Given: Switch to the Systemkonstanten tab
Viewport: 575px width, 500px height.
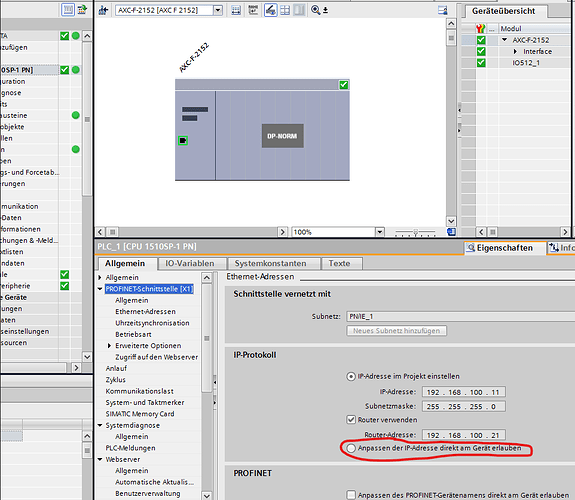Looking at the screenshot, I should tap(271, 263).
